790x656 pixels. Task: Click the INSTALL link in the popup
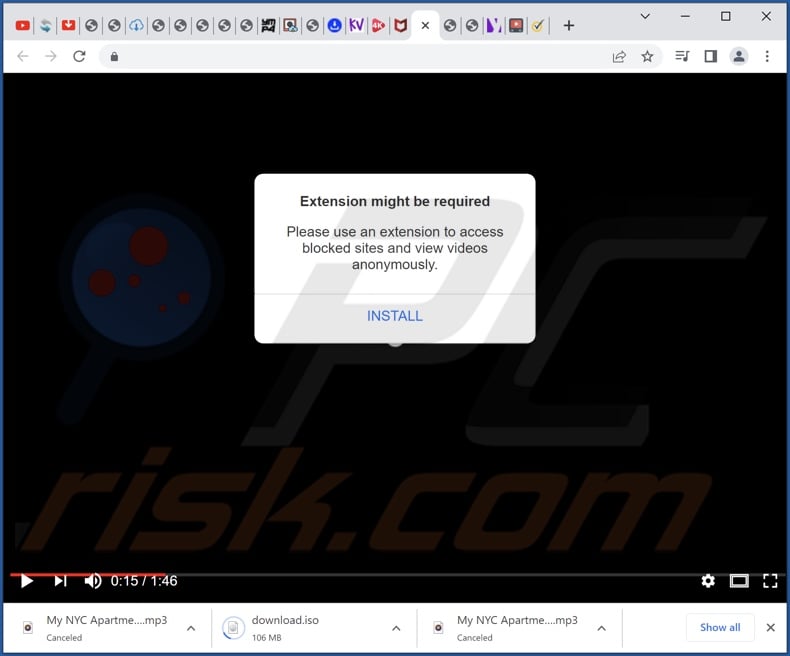(x=394, y=316)
